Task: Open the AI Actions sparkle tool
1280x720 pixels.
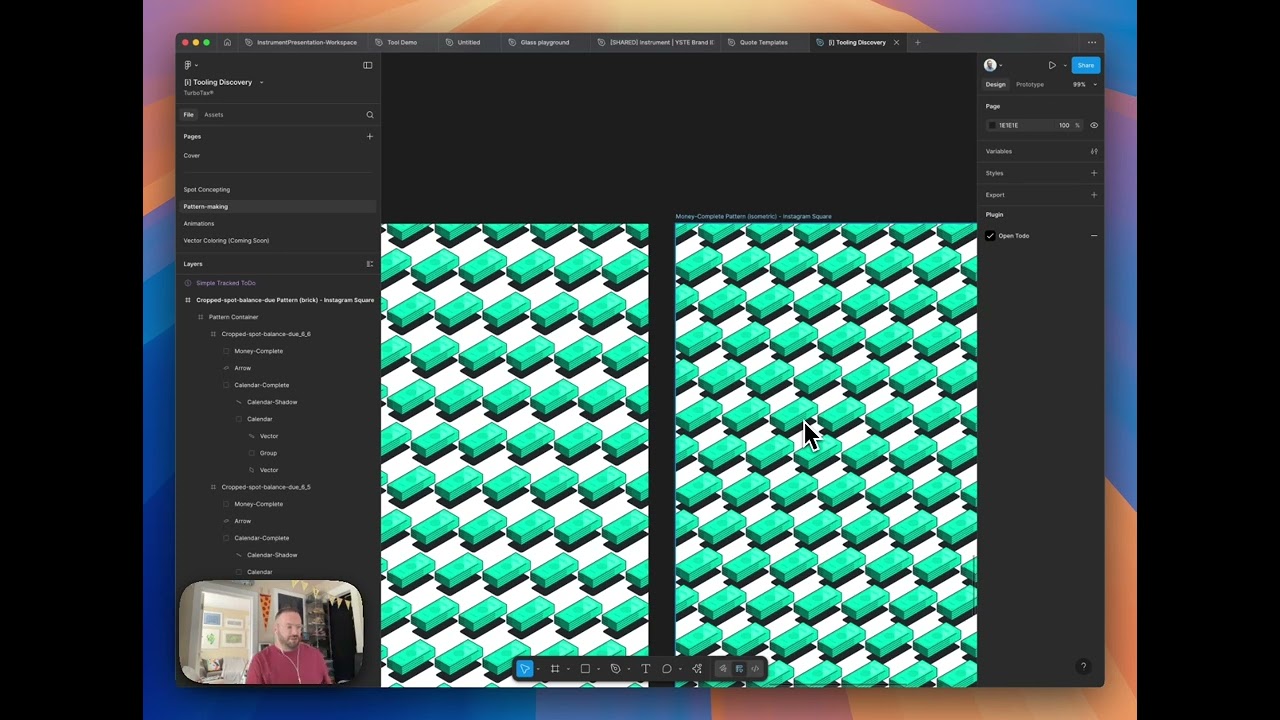Action: pyautogui.click(x=697, y=669)
